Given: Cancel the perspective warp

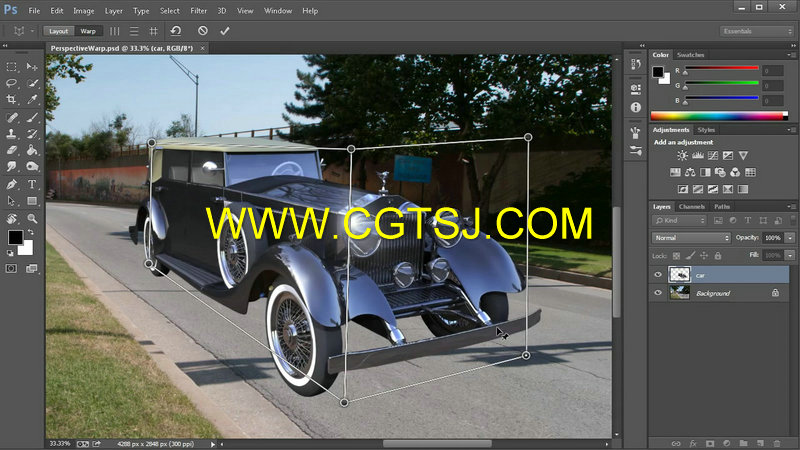Looking at the screenshot, I should pos(203,31).
